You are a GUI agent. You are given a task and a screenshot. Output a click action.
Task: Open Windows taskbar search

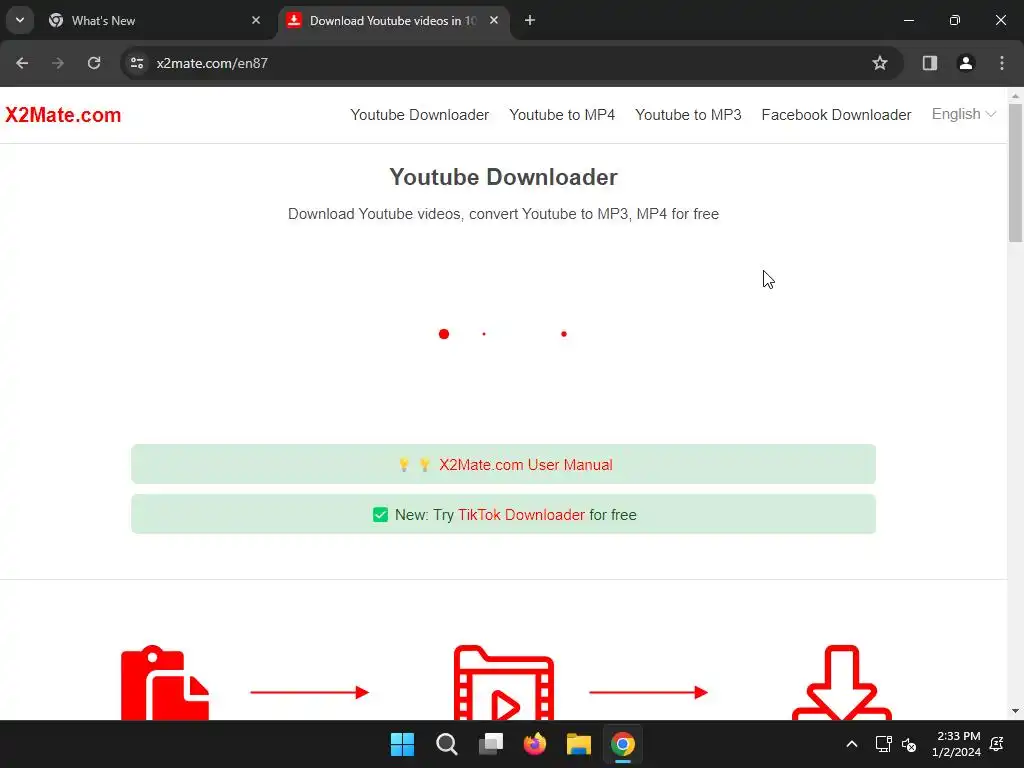tap(447, 744)
